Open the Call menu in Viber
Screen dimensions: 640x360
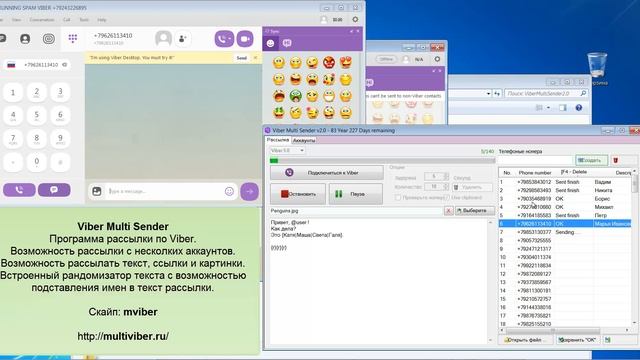[x=67, y=20]
